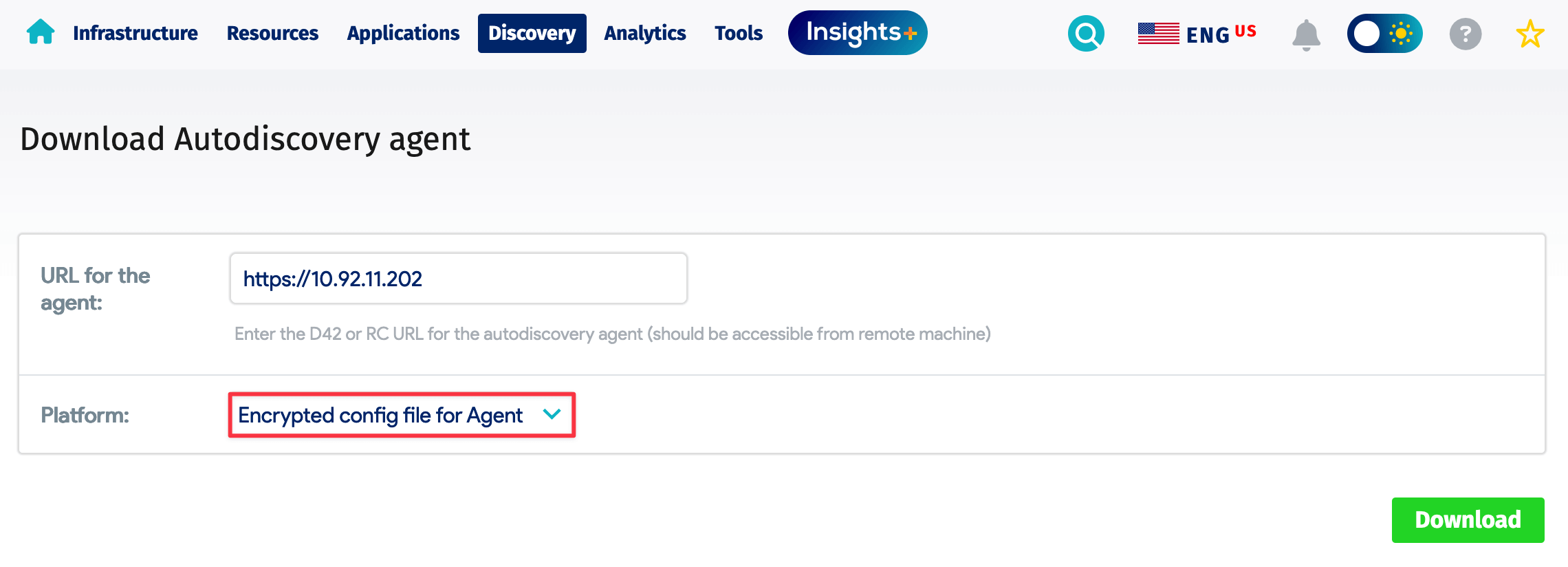Click the URL for the agent field

pos(458,279)
